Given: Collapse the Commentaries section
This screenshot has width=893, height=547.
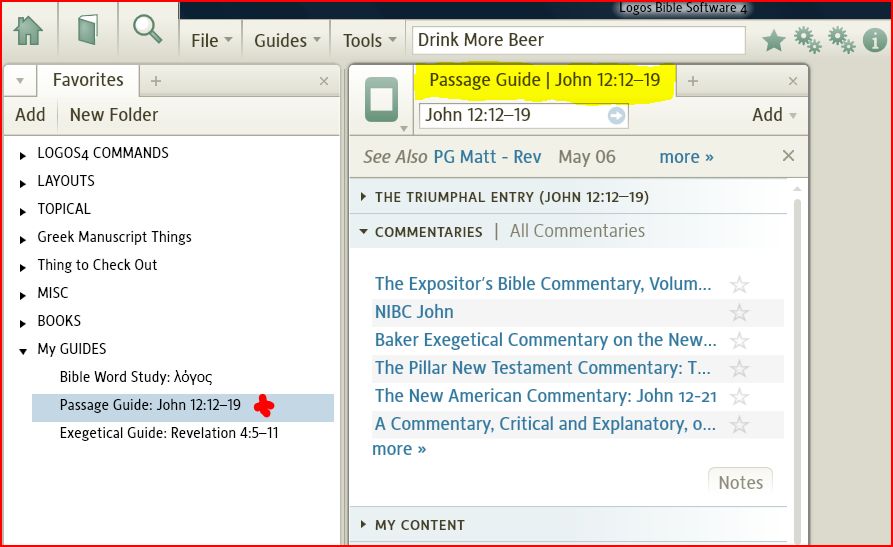Looking at the screenshot, I should [x=363, y=231].
